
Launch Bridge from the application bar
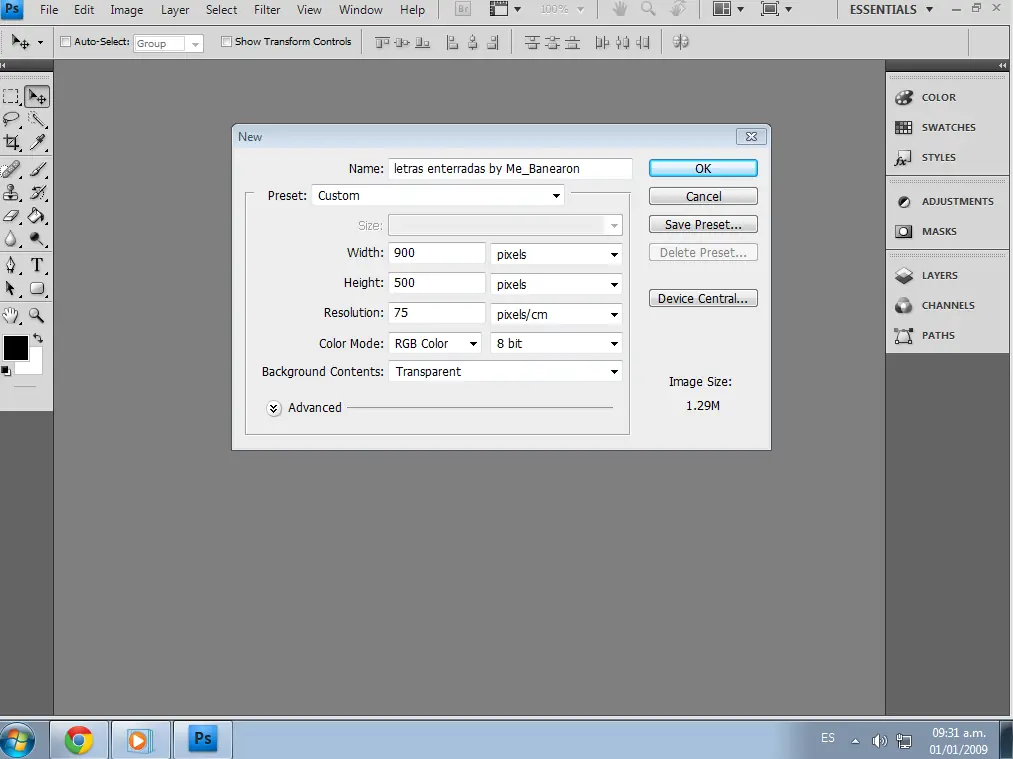pyautogui.click(x=463, y=10)
